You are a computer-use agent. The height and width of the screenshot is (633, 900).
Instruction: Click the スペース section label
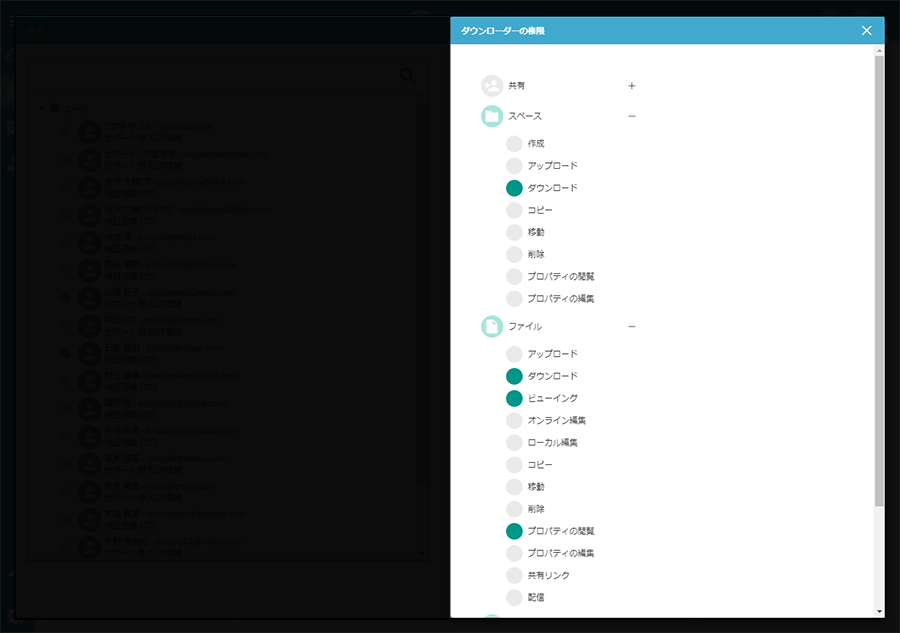coord(525,116)
